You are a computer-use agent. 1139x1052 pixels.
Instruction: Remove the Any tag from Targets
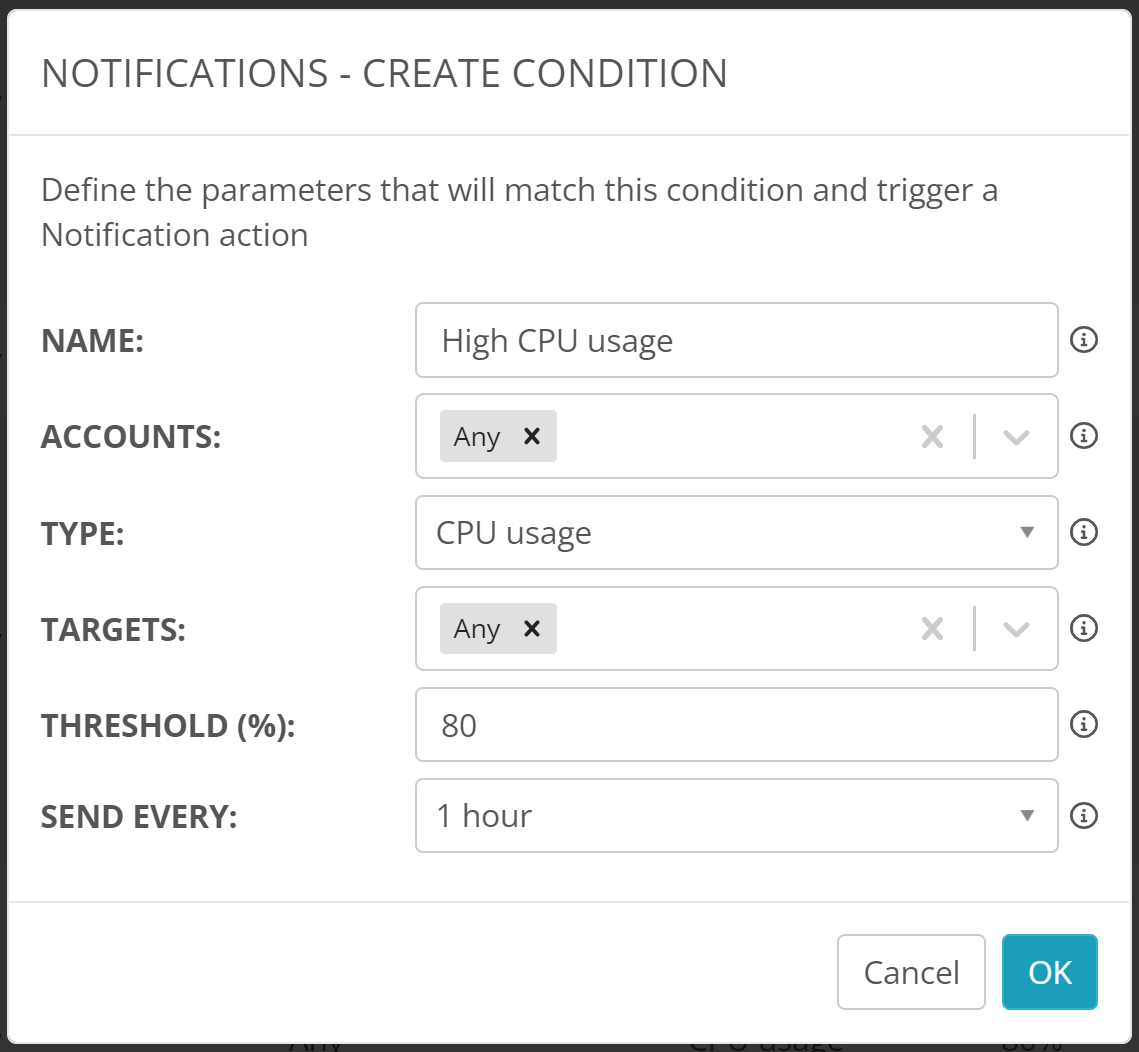pos(532,628)
